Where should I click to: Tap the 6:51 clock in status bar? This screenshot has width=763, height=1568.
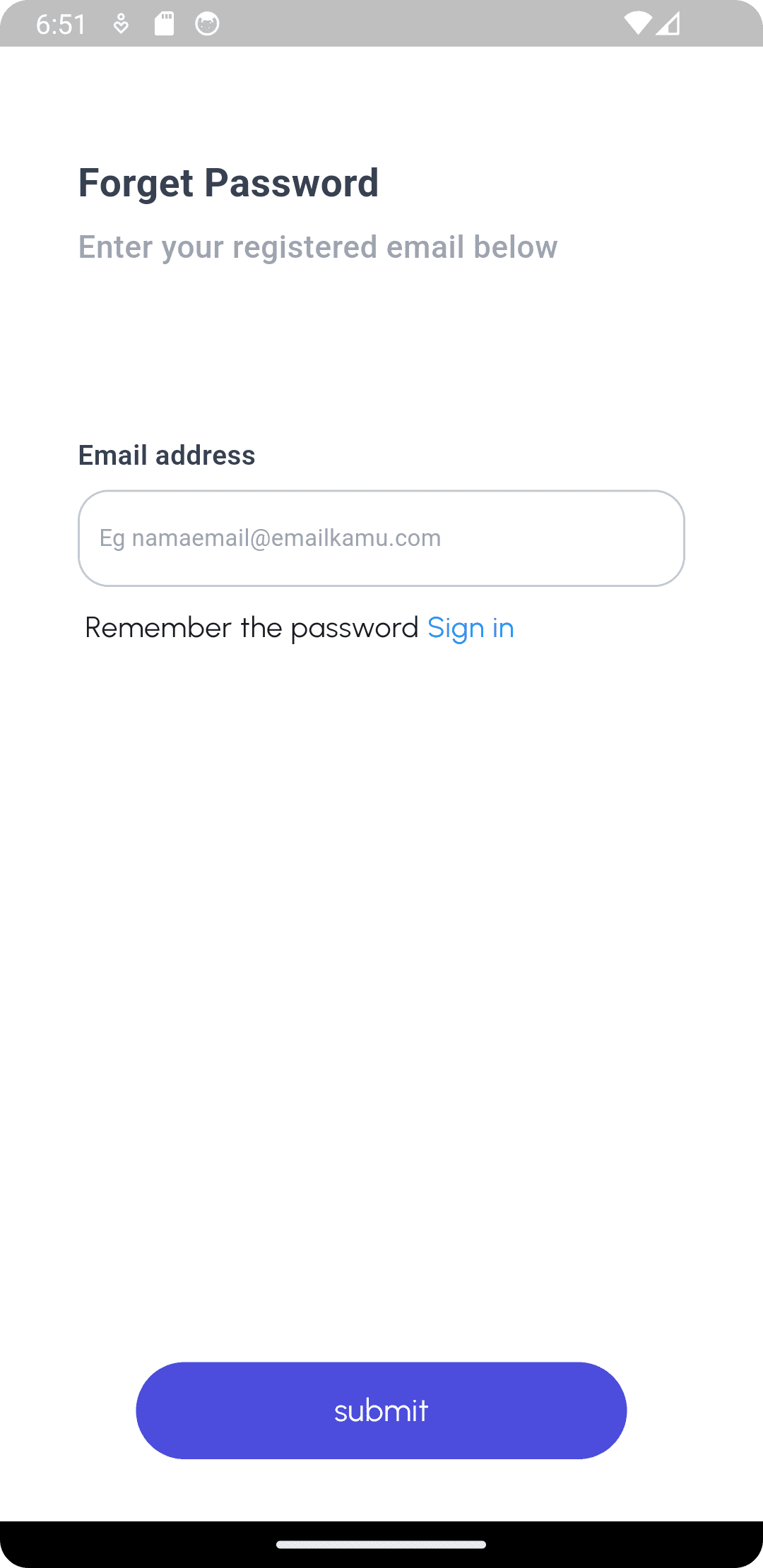(x=61, y=25)
